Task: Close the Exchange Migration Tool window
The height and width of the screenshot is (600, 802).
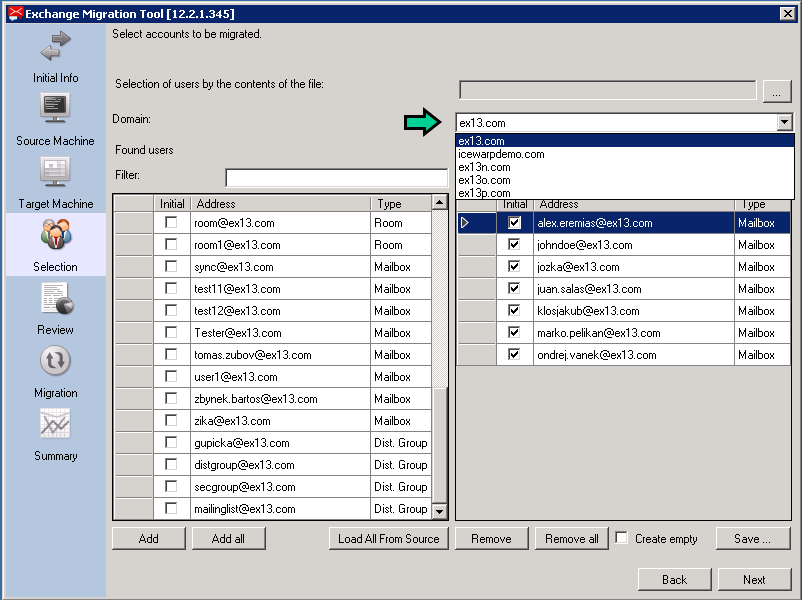Action: (x=787, y=13)
